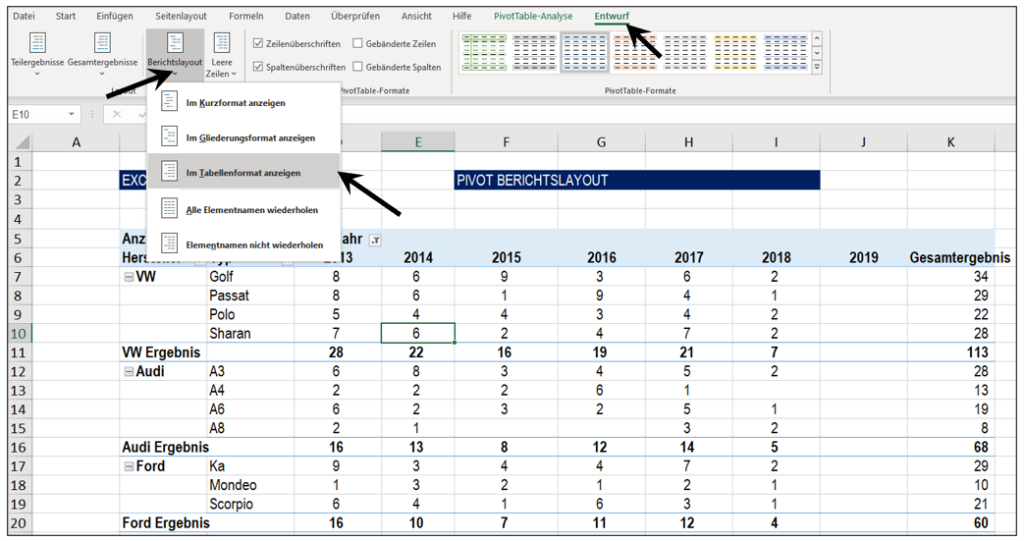Viewport: 1024px width, 541px height.
Task: Click the Select All corner triangle
Action: [22, 142]
